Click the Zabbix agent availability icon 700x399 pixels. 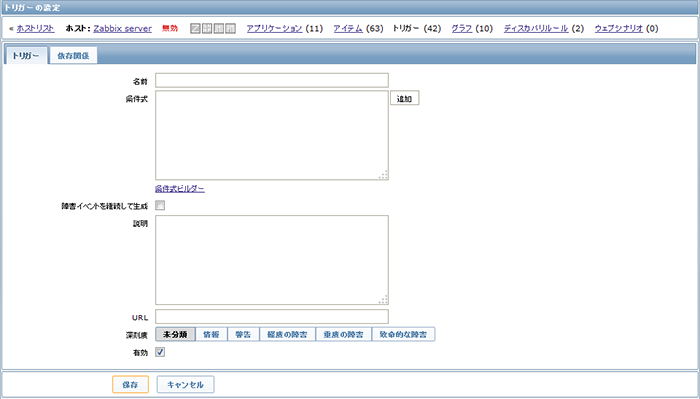[195, 29]
